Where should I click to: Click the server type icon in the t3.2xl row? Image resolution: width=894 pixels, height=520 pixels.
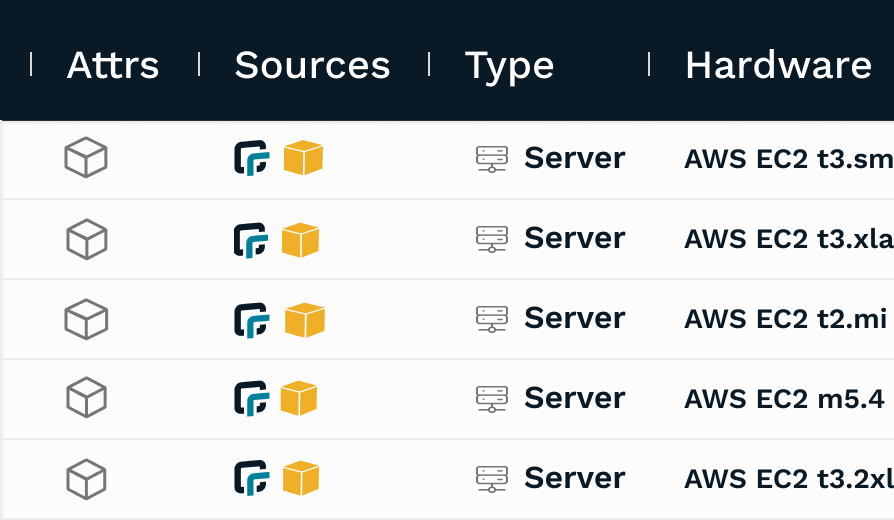point(491,478)
